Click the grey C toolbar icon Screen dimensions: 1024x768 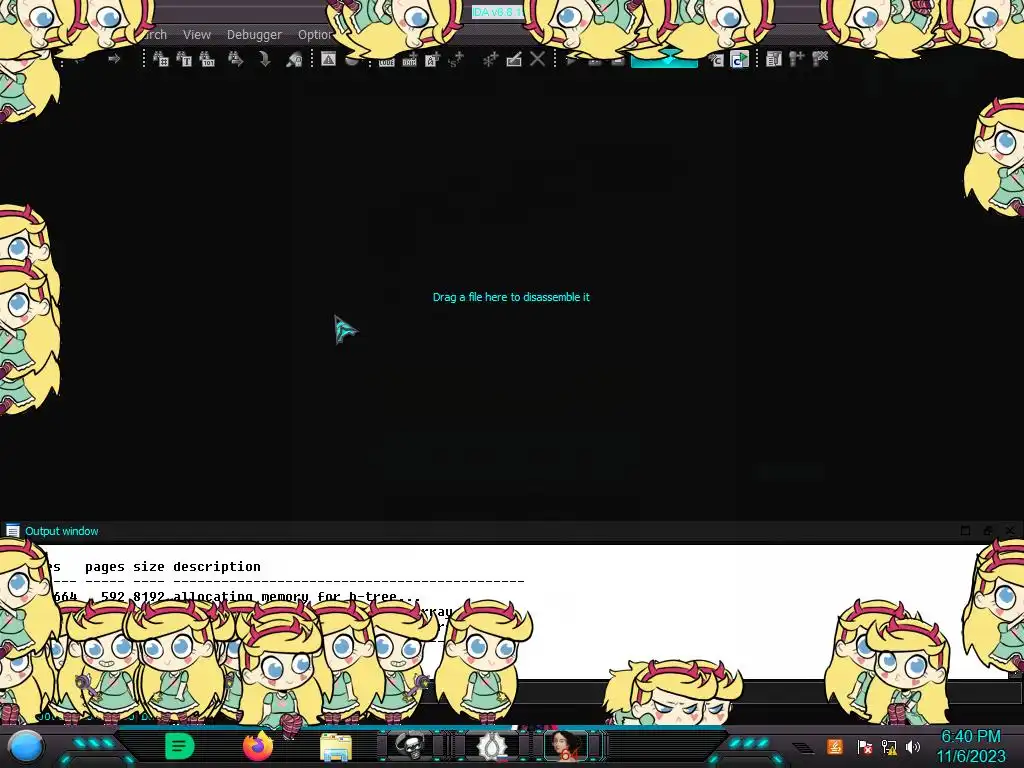[716, 60]
